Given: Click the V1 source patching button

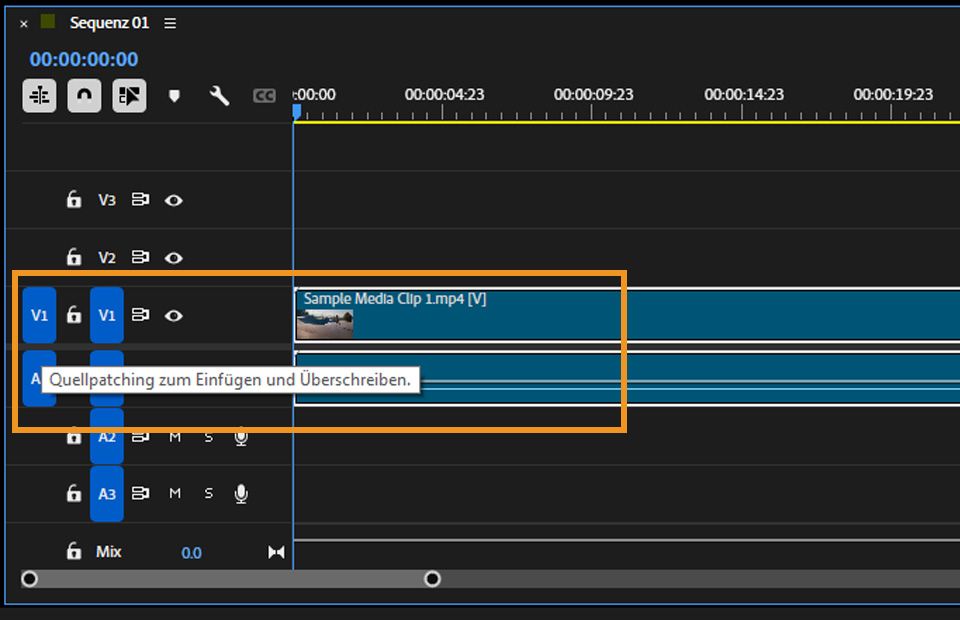Looking at the screenshot, I should 39,316.
